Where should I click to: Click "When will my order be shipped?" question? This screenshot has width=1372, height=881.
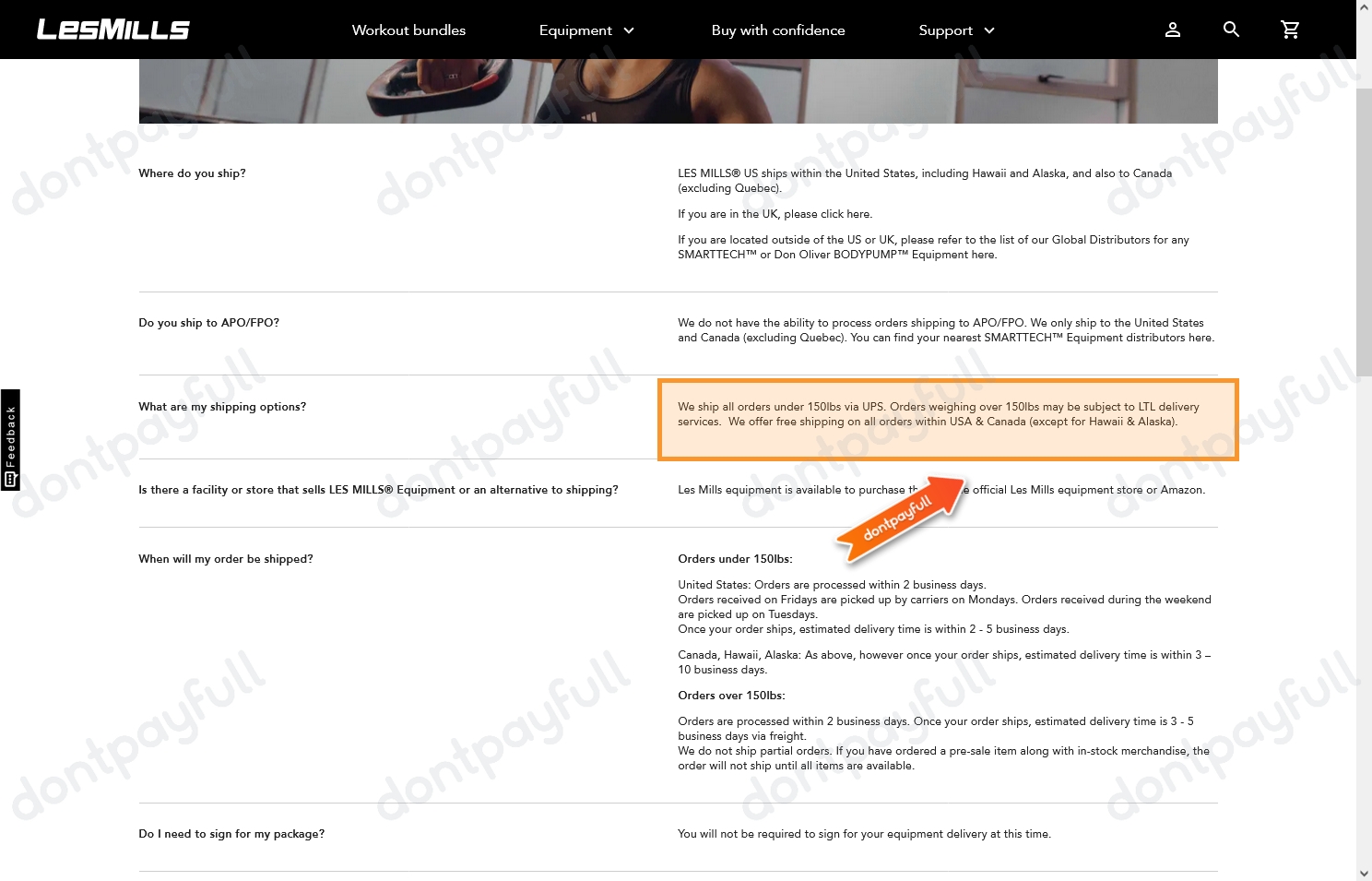tap(226, 559)
